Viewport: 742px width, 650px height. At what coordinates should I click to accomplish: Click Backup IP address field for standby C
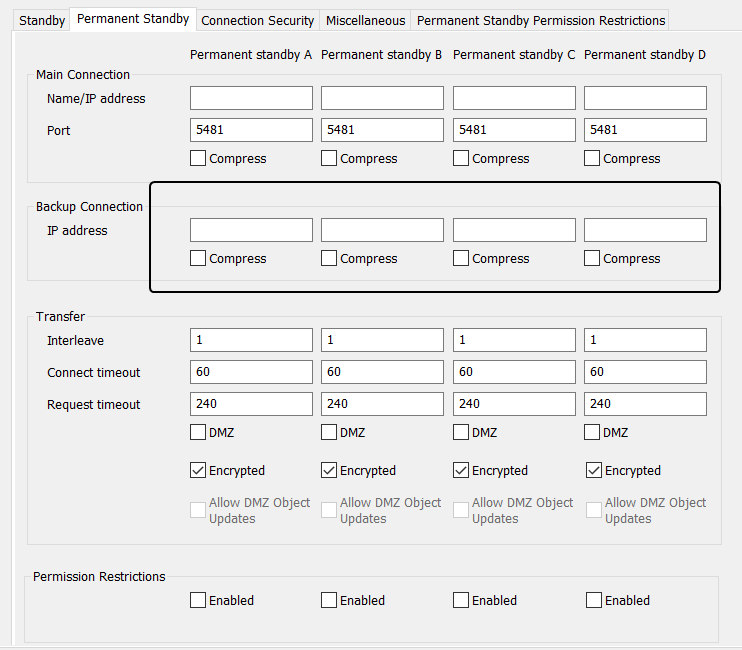[514, 230]
